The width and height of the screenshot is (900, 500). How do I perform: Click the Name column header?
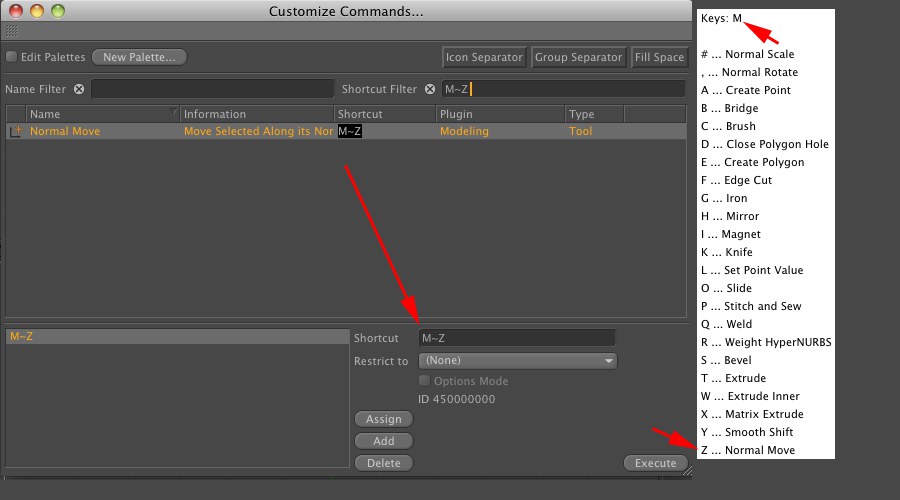pos(102,114)
